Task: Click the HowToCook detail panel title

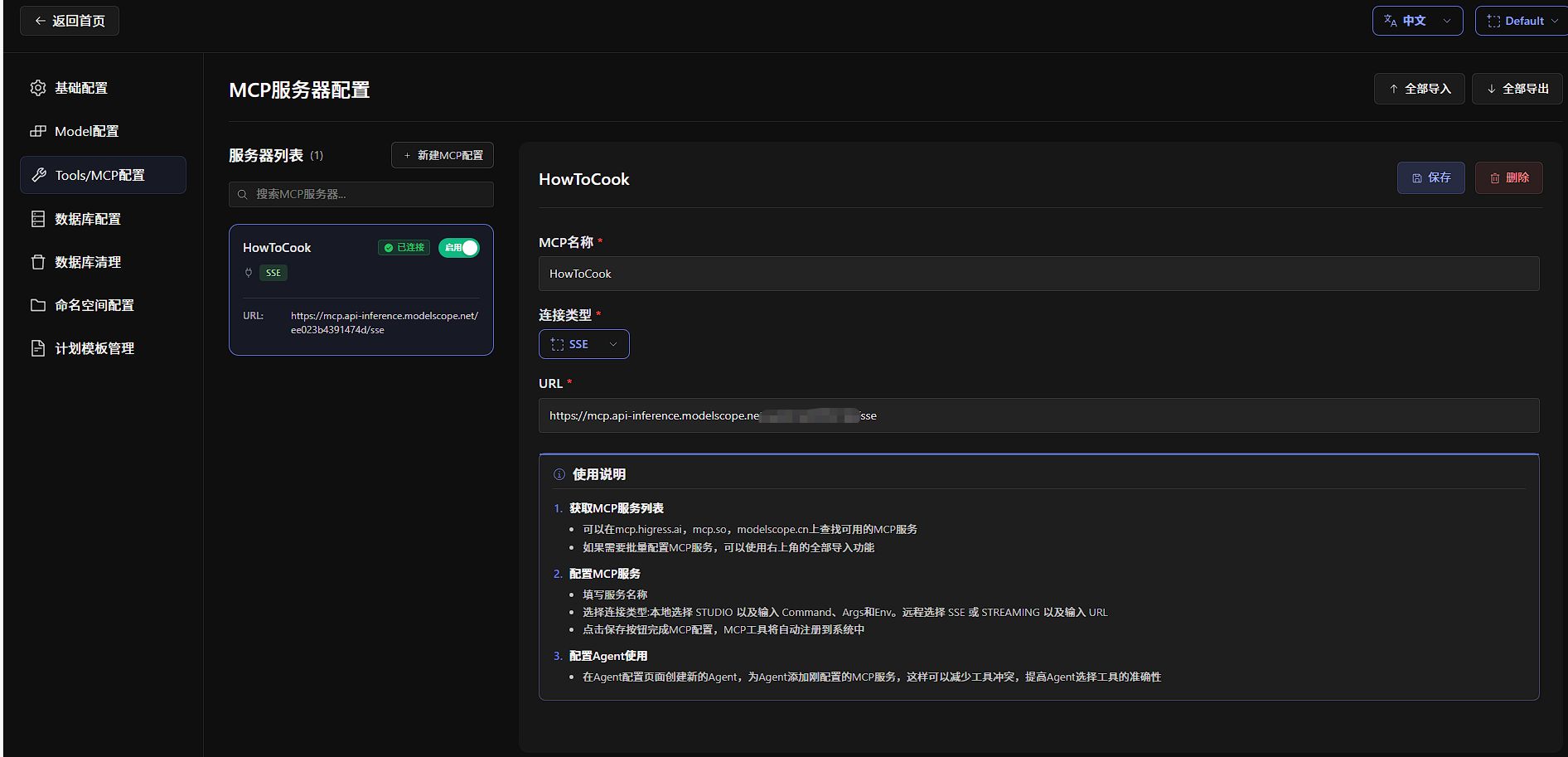Action: [x=584, y=179]
